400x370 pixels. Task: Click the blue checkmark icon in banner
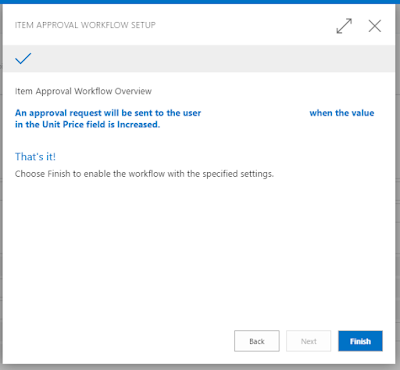tap(23, 58)
